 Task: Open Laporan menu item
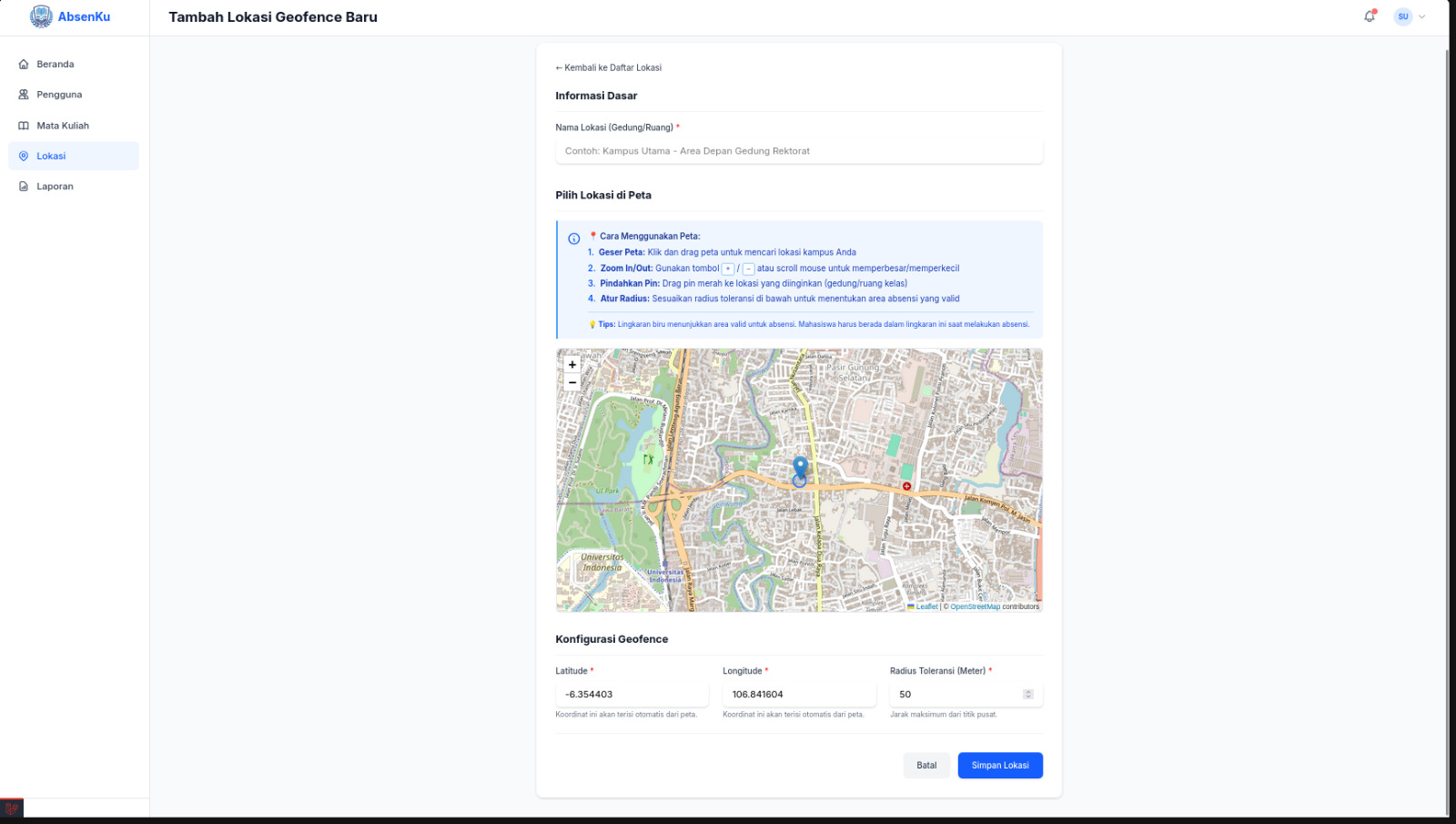[74, 187]
